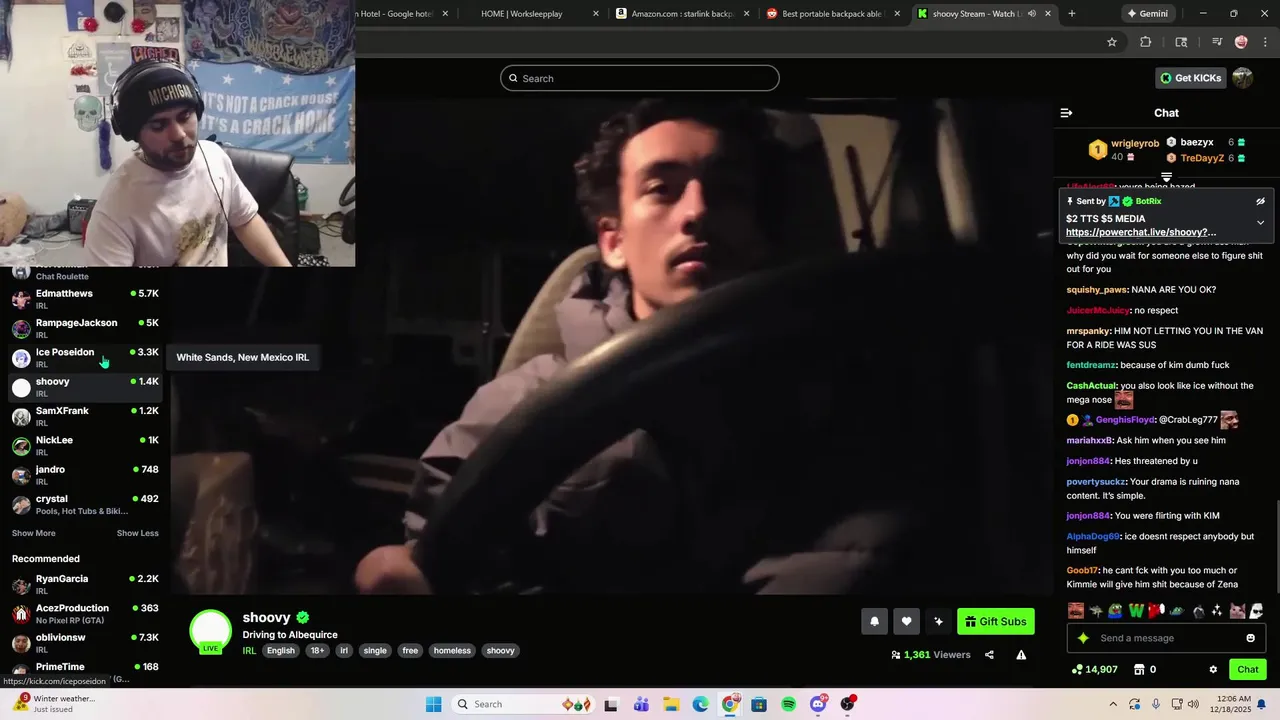
Task: Open Windows Start menu
Action: click(433, 704)
